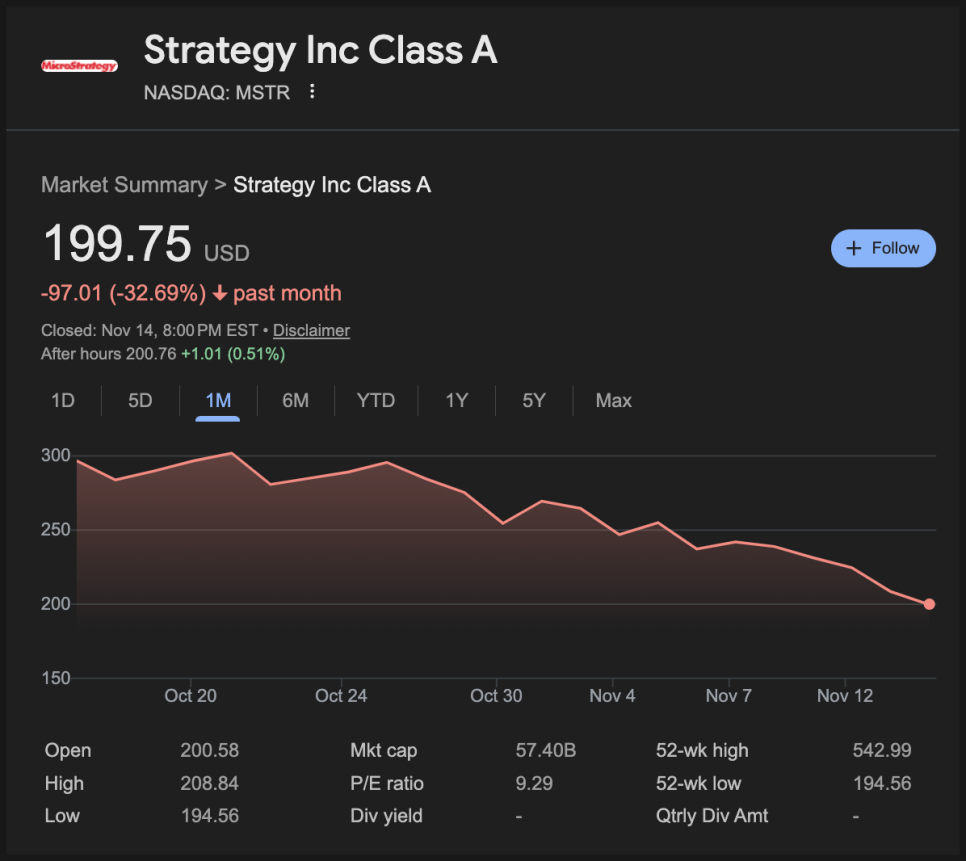The height and width of the screenshot is (861, 966).
Task: Click the Oct 20 date label
Action: pos(190,696)
